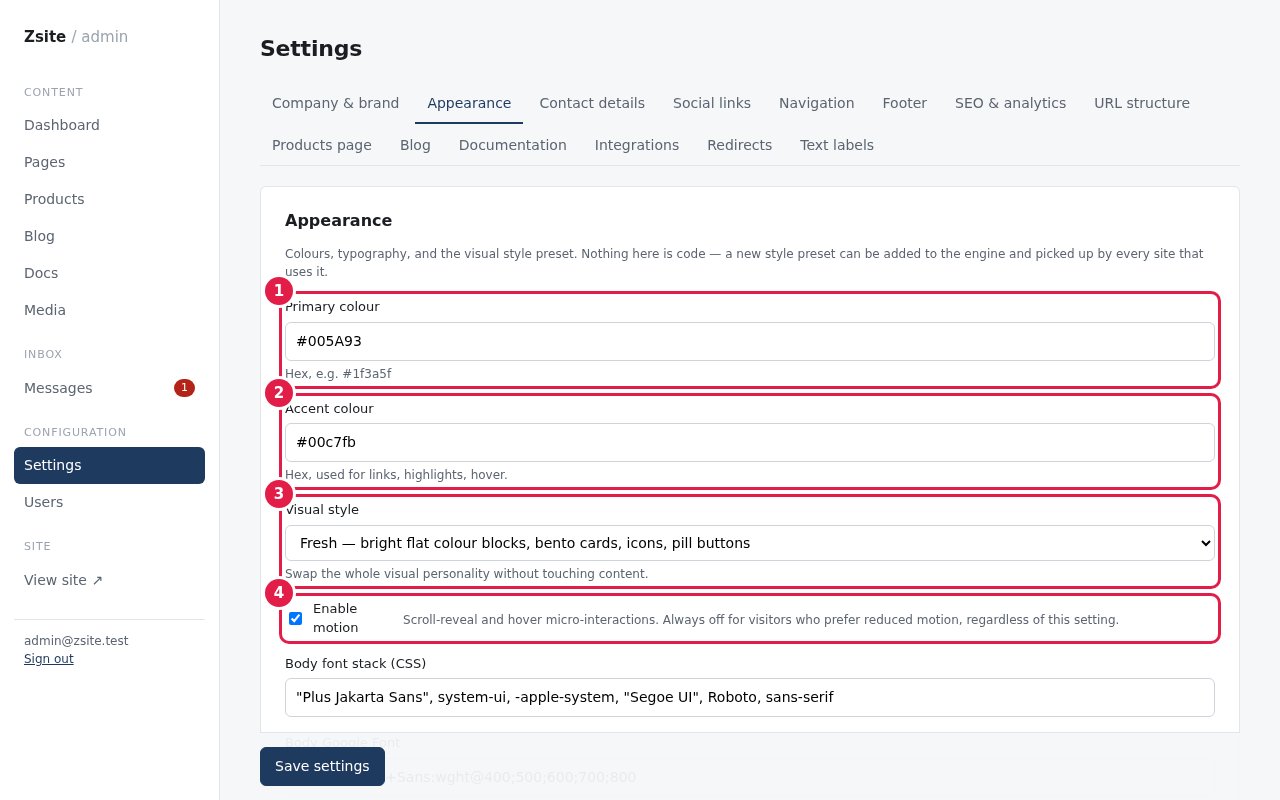Viewport: 1280px width, 800px height.
Task: Select the Text labels tab
Action: pos(837,145)
